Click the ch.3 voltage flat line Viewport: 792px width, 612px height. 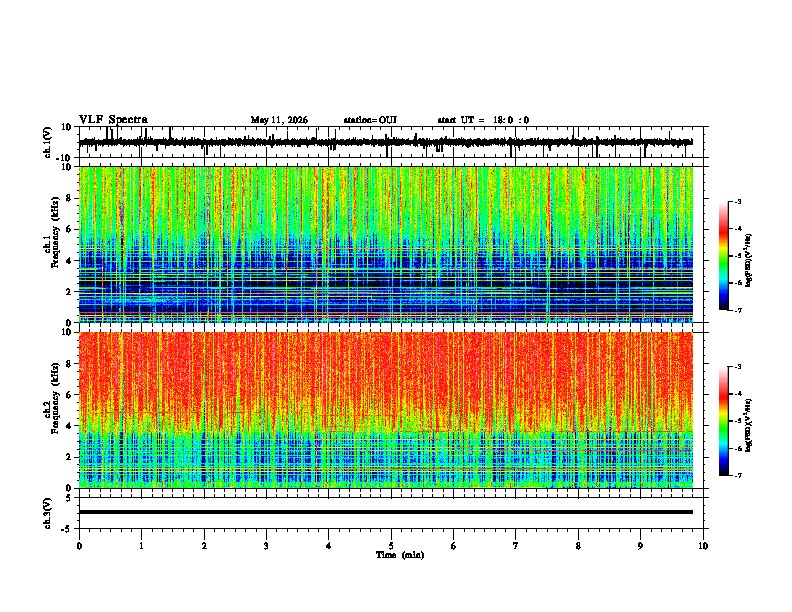386,512
